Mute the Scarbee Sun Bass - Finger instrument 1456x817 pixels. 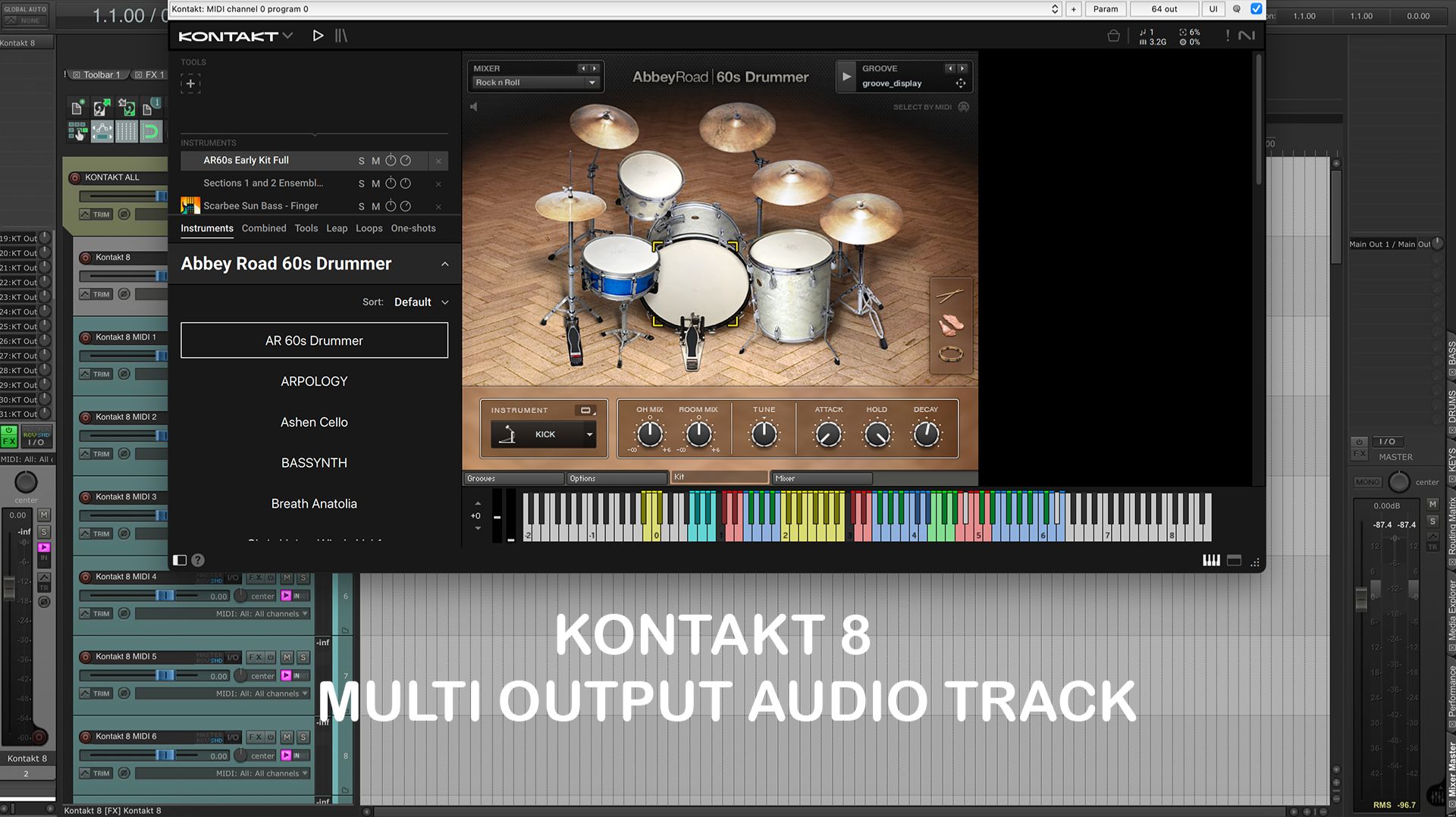click(375, 205)
